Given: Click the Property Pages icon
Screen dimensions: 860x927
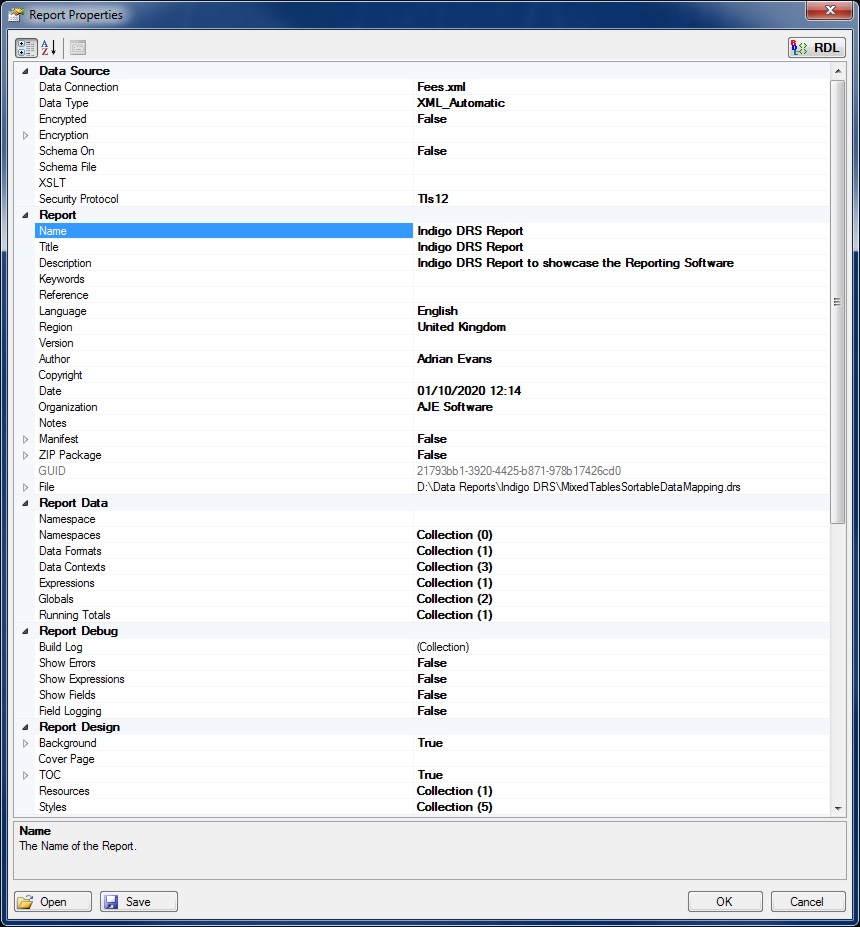Looking at the screenshot, I should (x=78, y=48).
